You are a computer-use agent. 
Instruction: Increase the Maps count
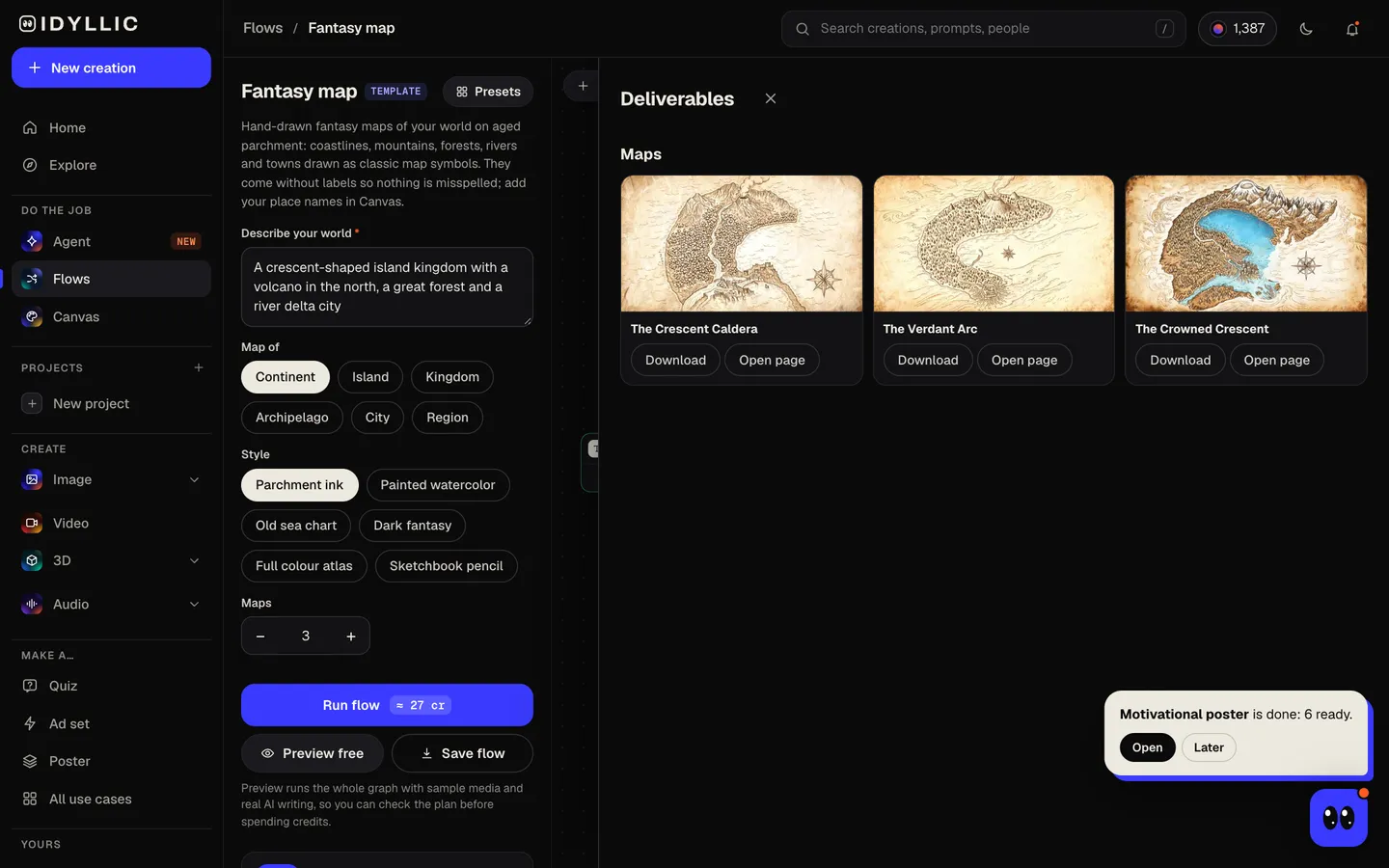pyautogui.click(x=351, y=636)
